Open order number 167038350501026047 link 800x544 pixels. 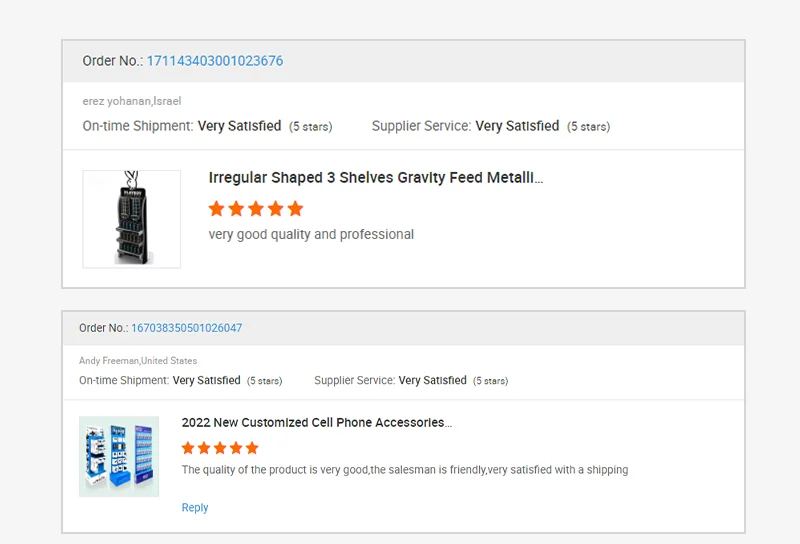(186, 328)
